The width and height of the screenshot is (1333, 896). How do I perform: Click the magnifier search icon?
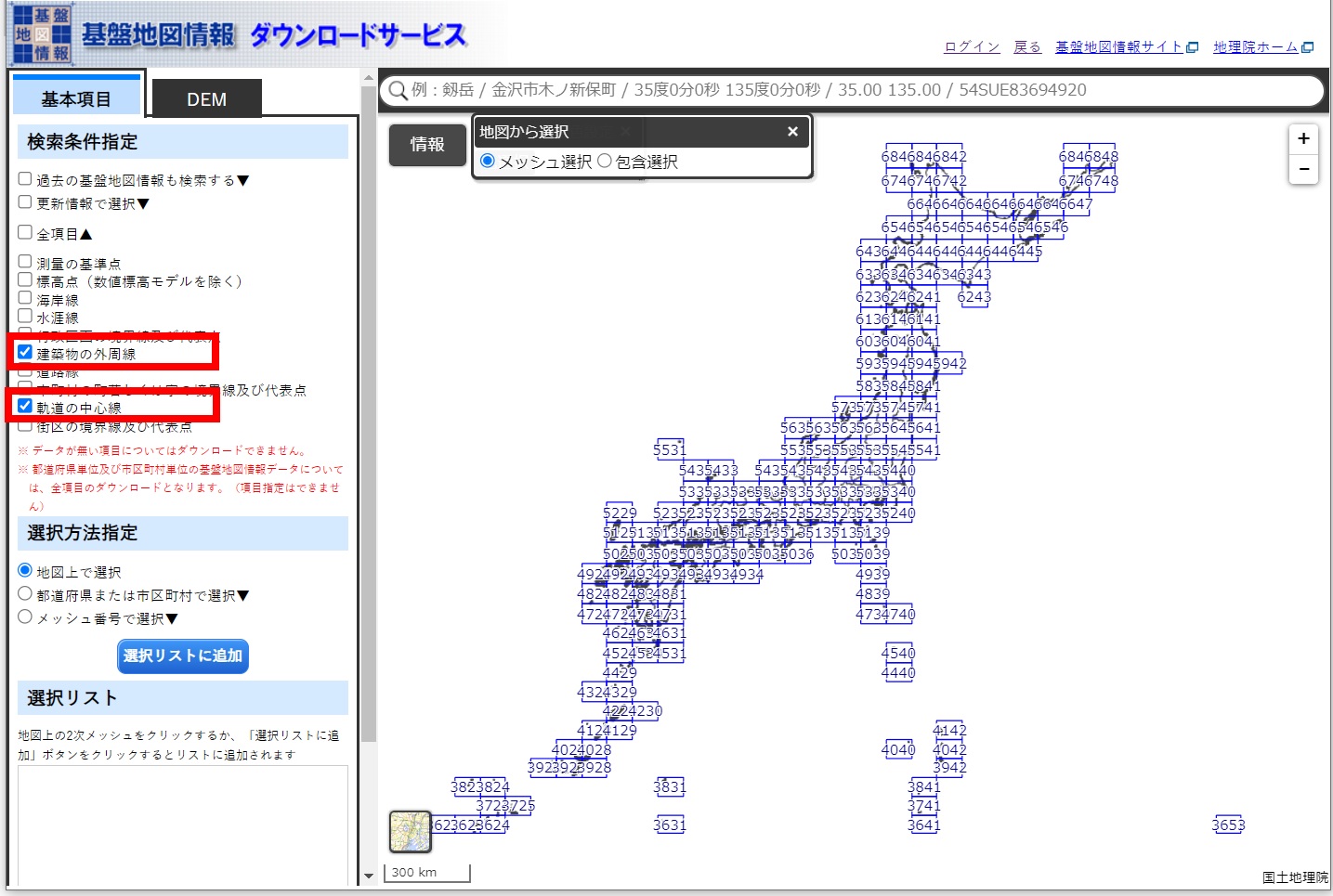(x=398, y=90)
